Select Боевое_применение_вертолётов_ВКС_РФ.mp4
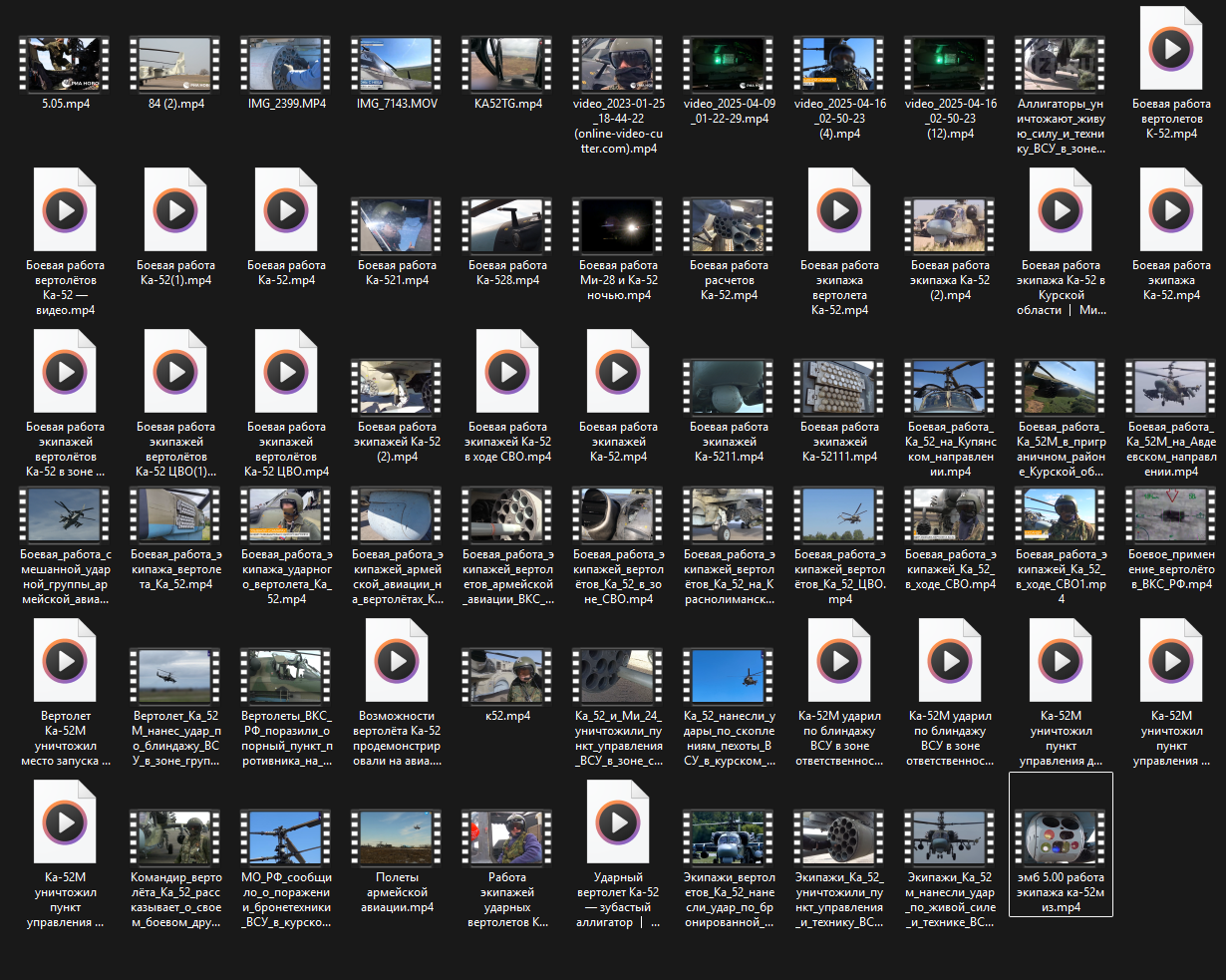The height and width of the screenshot is (980, 1226). [x=1171, y=514]
